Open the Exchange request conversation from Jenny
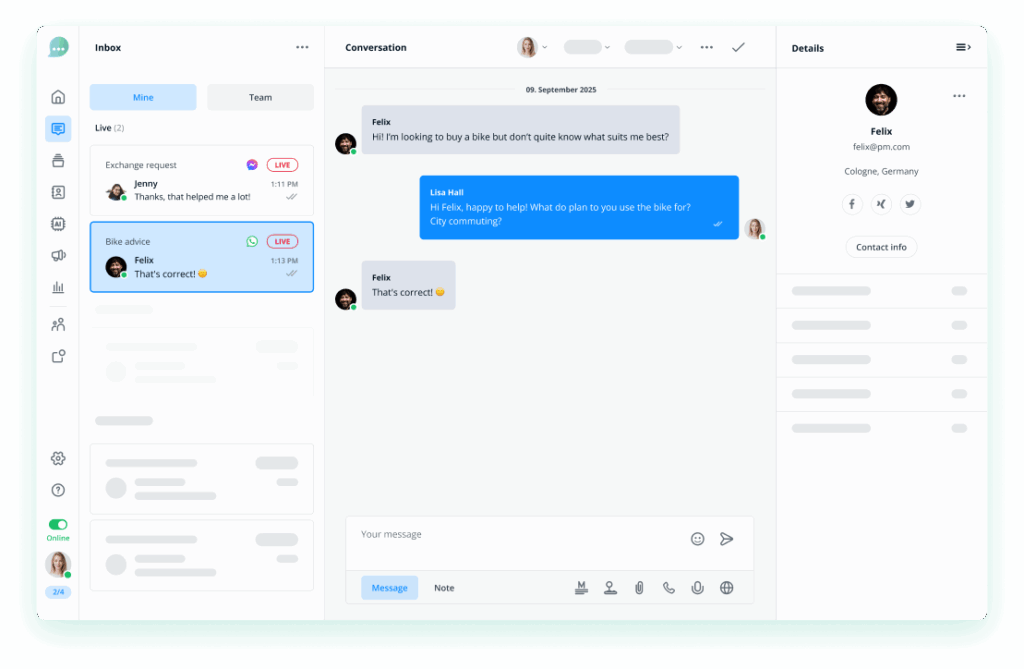 pyautogui.click(x=202, y=180)
